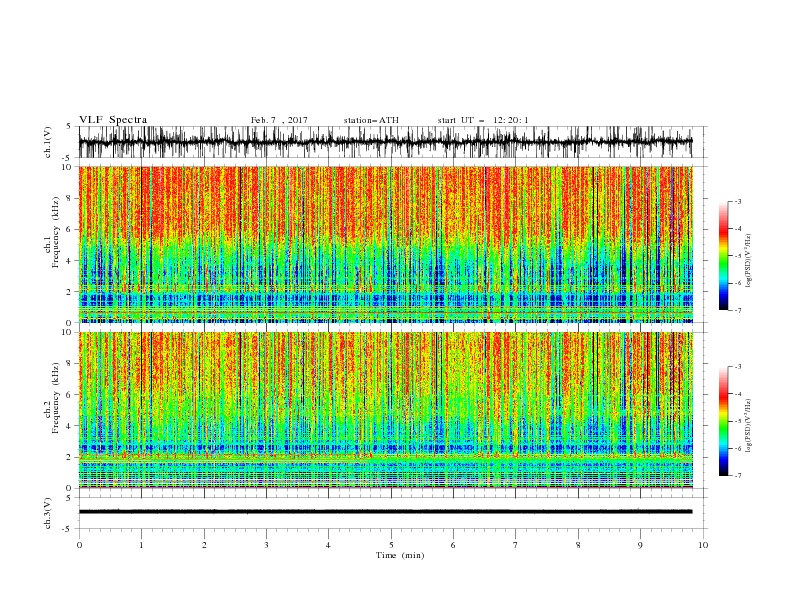Click the "ch.1(V)" waveform axis label
Image resolution: width=792 pixels, height=612 pixels.
48,142
